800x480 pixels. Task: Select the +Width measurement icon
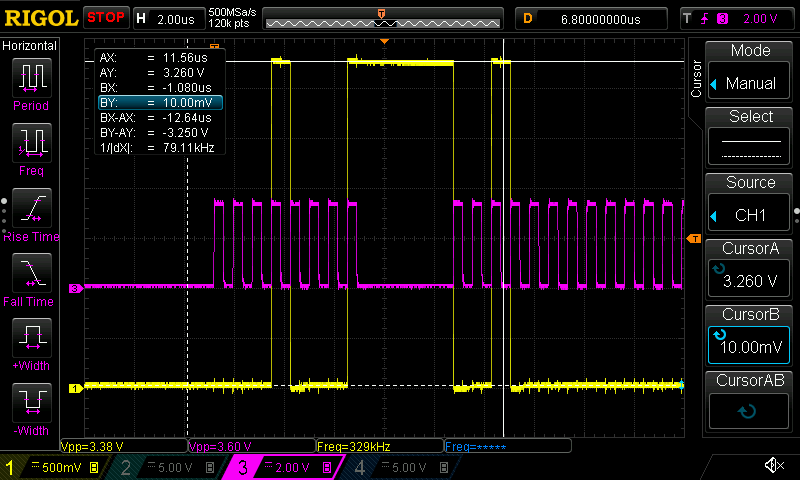click(x=32, y=338)
